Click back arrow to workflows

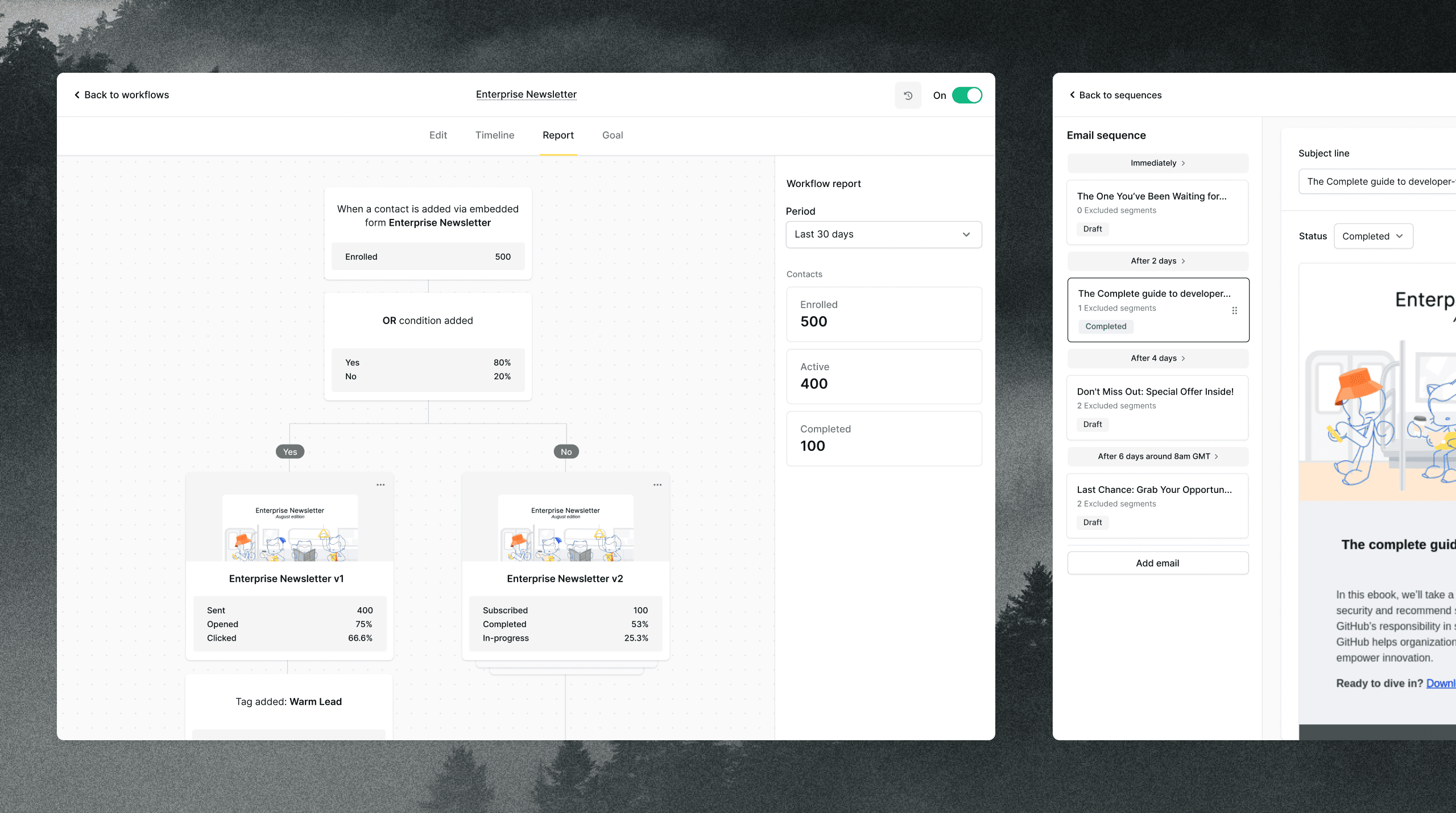click(x=77, y=95)
